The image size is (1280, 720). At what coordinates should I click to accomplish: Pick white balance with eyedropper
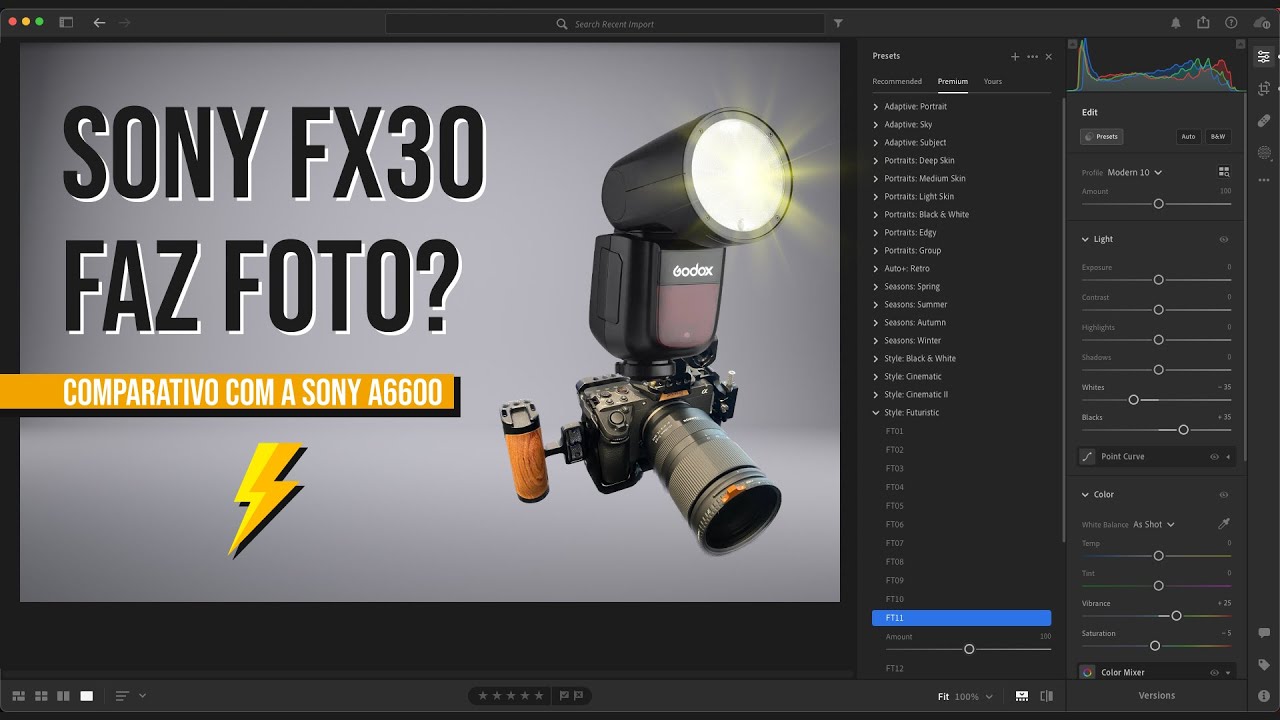1223,524
